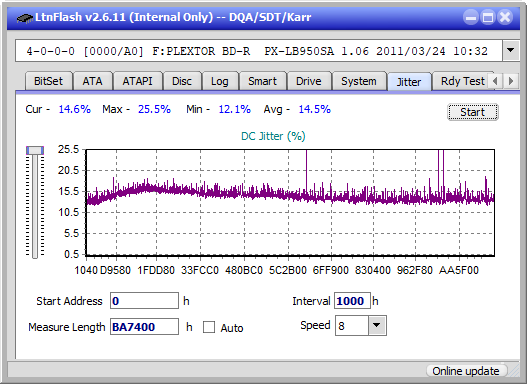This screenshot has width=527, height=384.
Task: Open the PLEXTOR drive selection dropdown
Action: coord(511,50)
